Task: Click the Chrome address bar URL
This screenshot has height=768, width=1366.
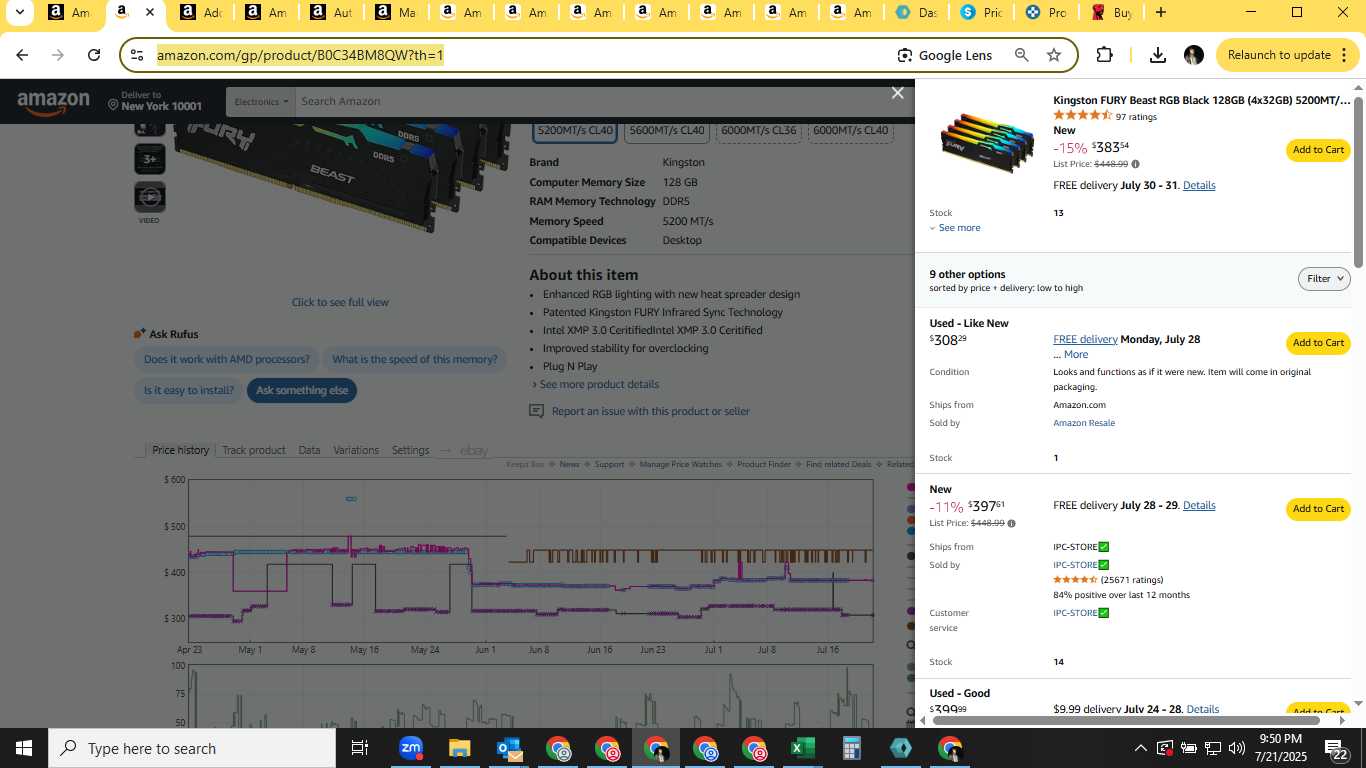Action: [300, 55]
